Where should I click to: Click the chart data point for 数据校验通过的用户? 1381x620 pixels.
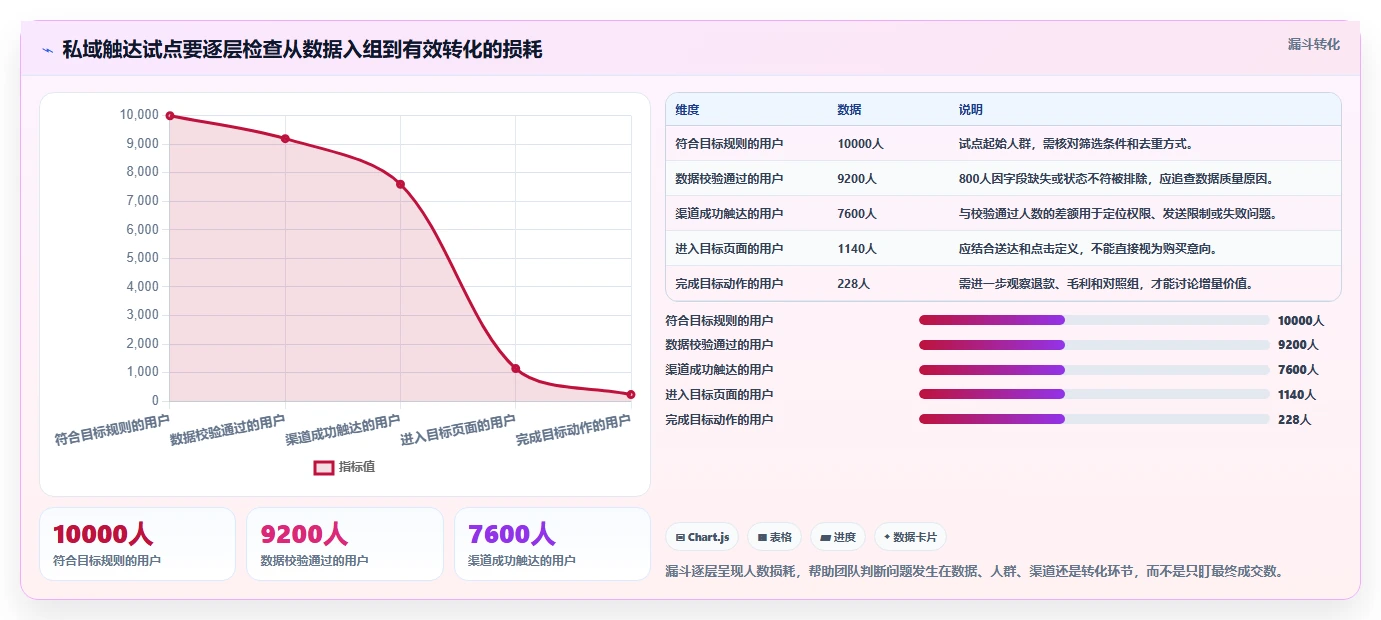point(285,139)
